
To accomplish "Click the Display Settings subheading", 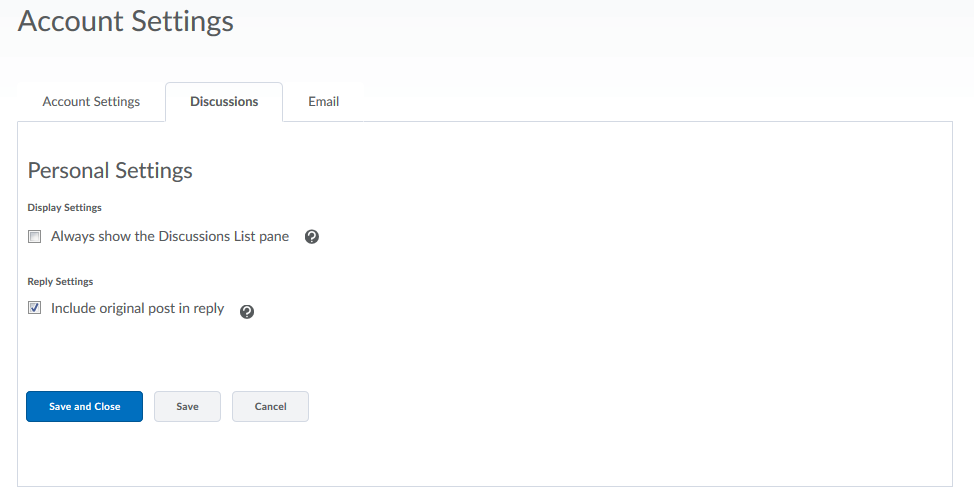I will [65, 208].
